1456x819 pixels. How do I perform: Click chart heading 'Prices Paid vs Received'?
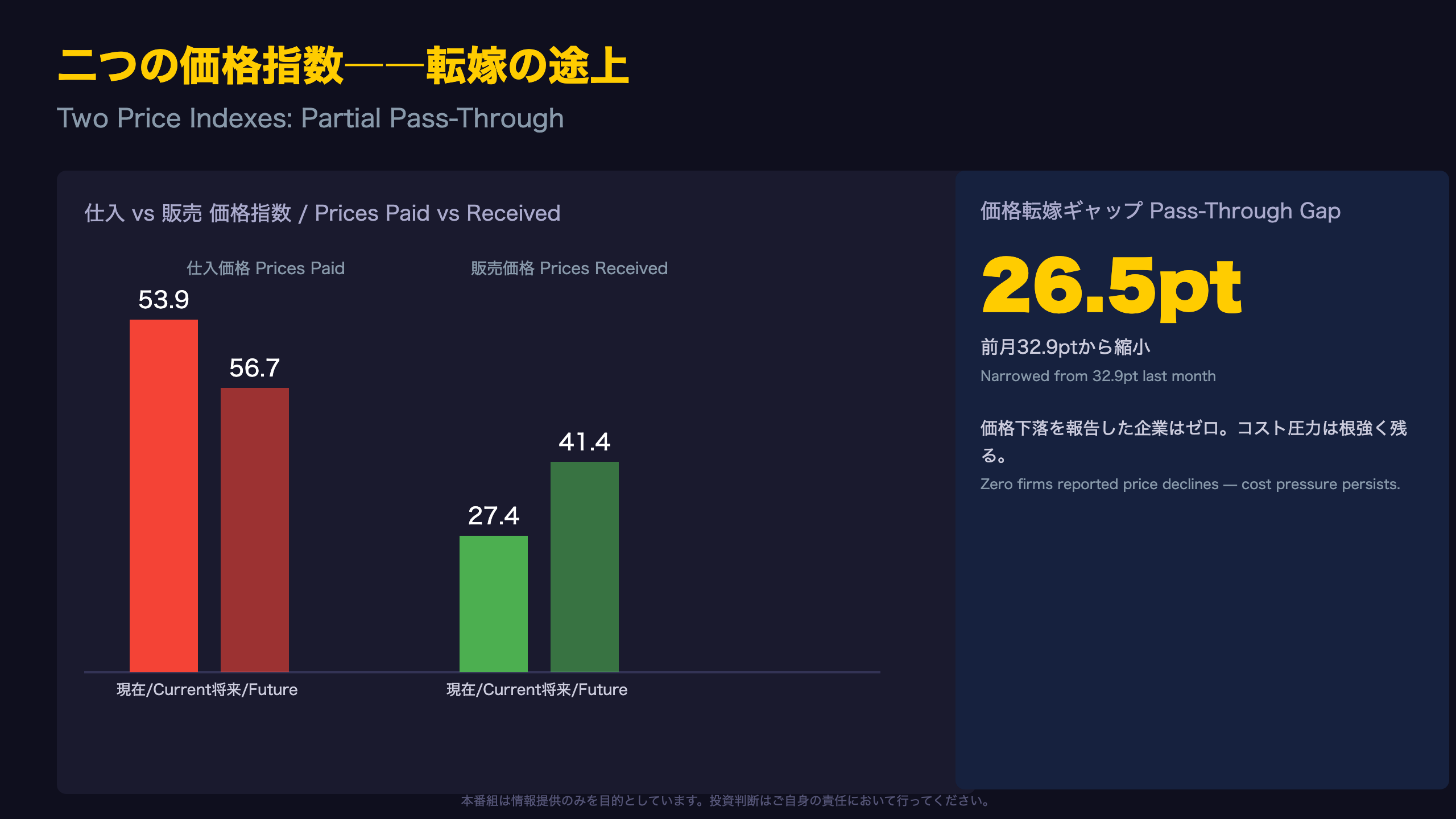[322, 213]
